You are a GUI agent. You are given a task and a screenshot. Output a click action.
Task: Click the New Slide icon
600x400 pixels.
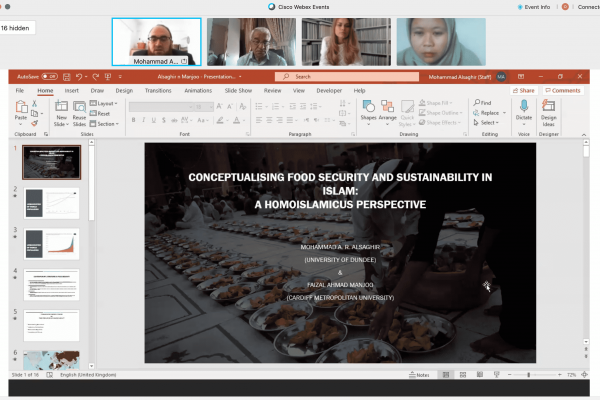(61, 106)
